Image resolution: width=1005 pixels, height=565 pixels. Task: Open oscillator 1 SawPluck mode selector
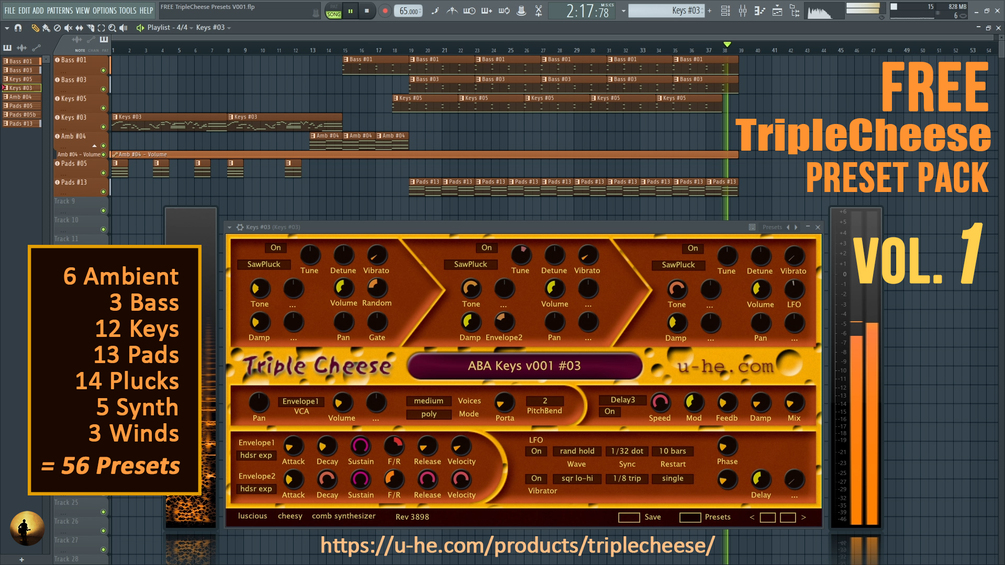[264, 264]
